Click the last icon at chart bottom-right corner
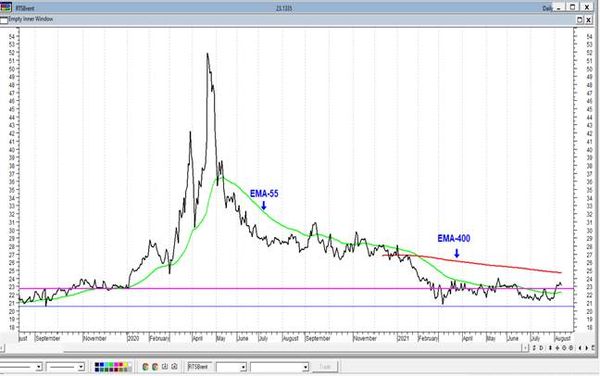This screenshot has width=600, height=376. tap(593, 348)
